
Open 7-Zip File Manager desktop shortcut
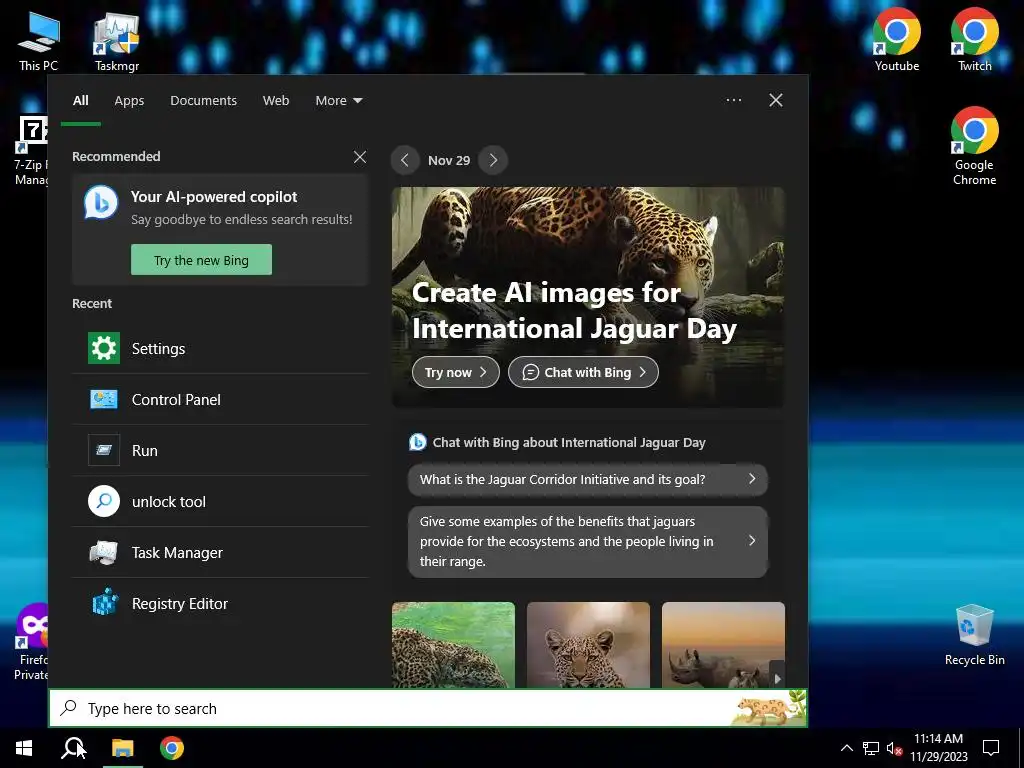point(30,152)
